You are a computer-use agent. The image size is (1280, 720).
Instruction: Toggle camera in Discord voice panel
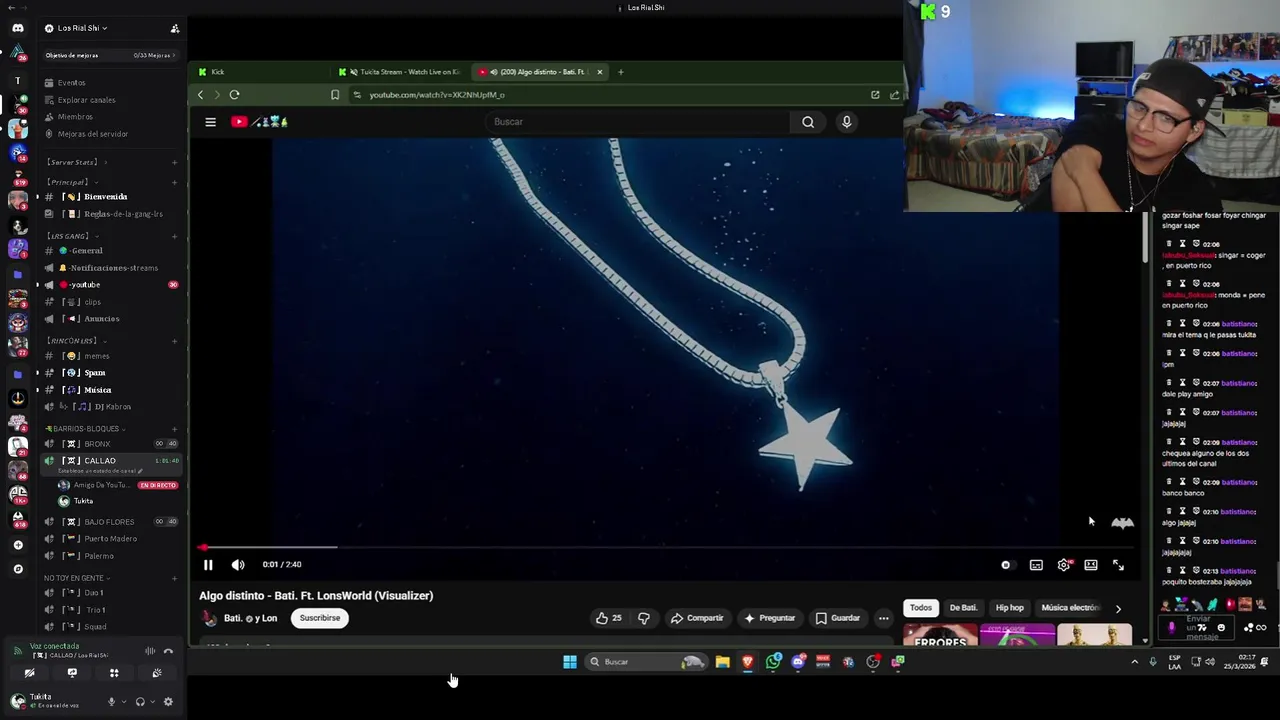click(x=29, y=673)
